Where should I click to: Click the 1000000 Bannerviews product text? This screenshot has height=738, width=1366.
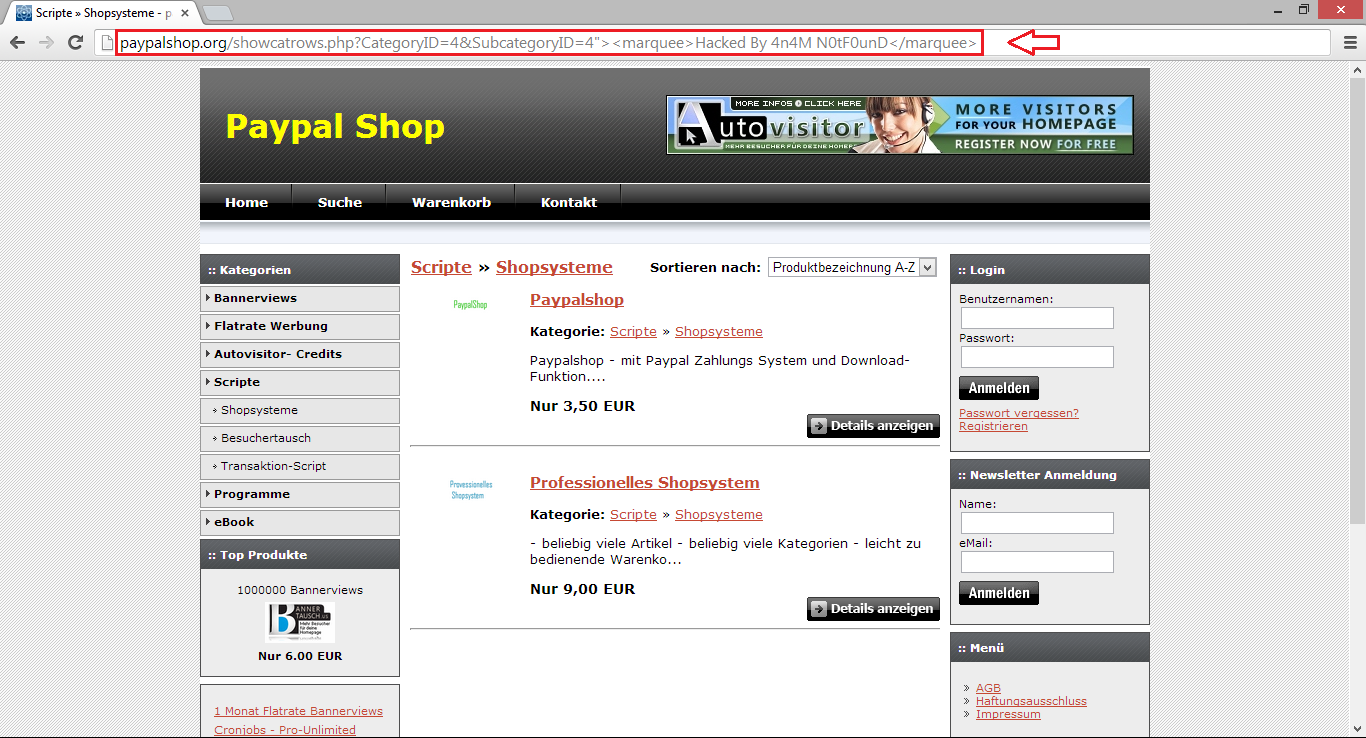(300, 590)
